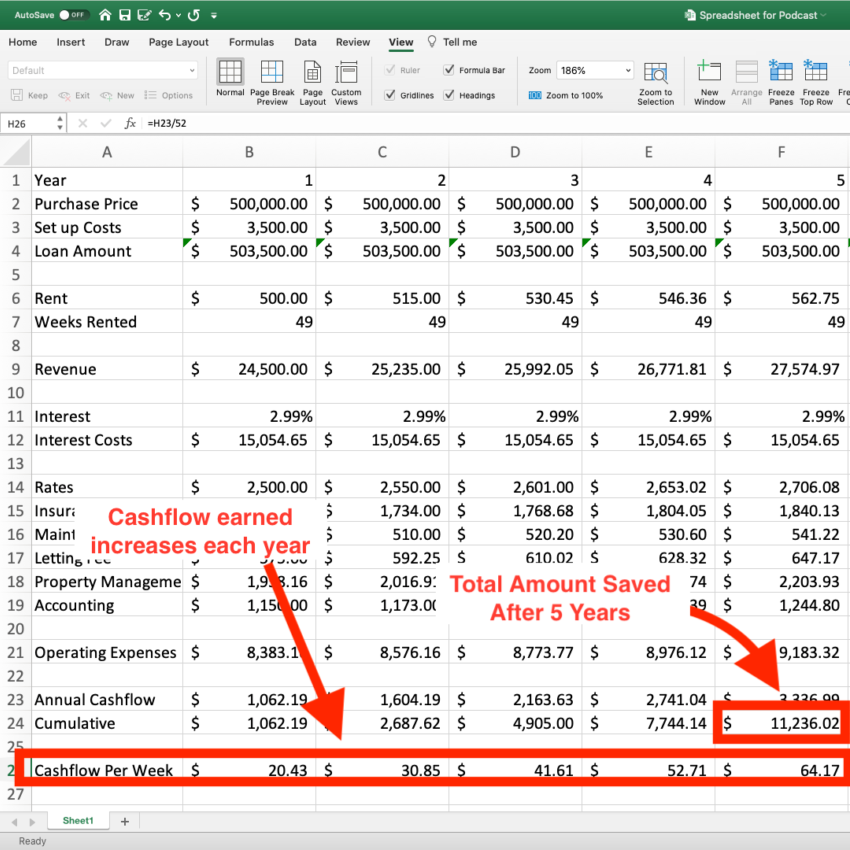The image size is (850, 850).
Task: Select column A header
Action: pyautogui.click(x=107, y=152)
